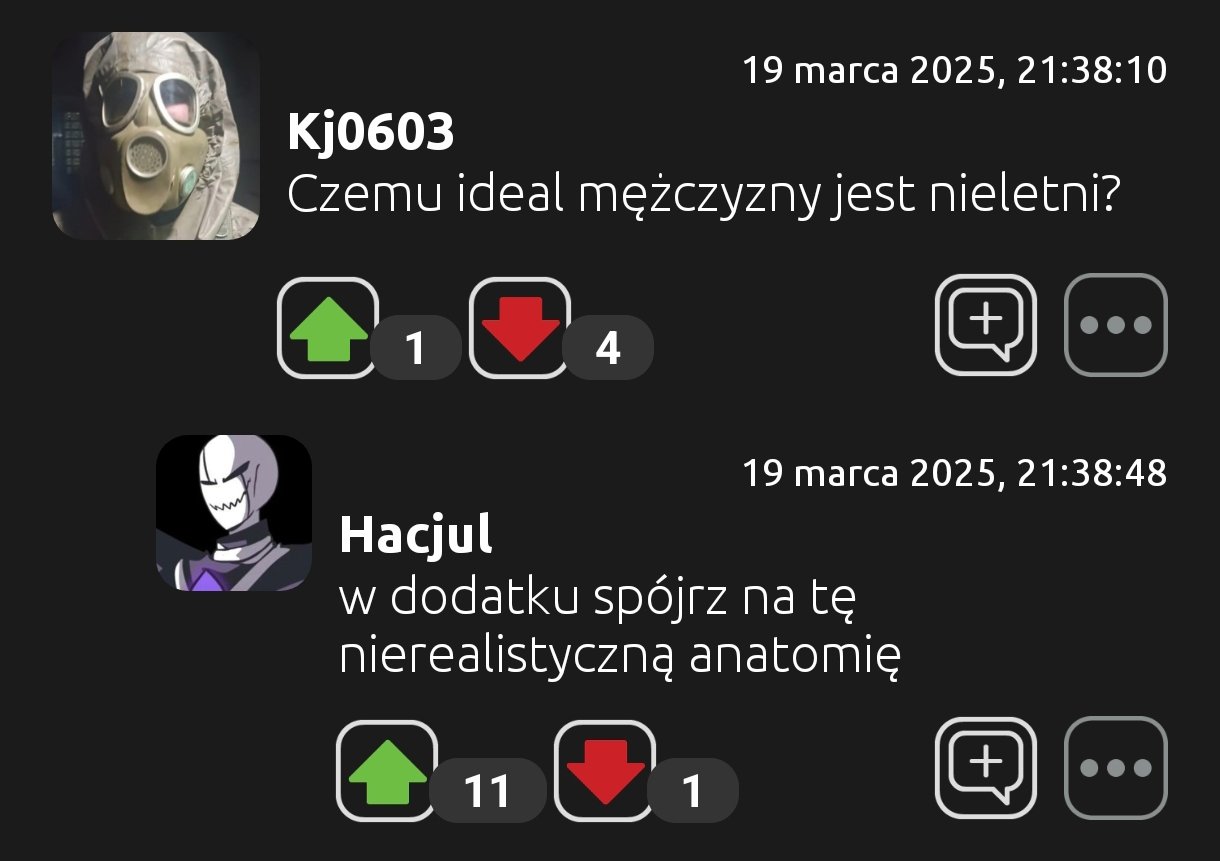
Task: Select the timestamp 21:38:48 on Hacjul's reply
Action: pos(1092,473)
